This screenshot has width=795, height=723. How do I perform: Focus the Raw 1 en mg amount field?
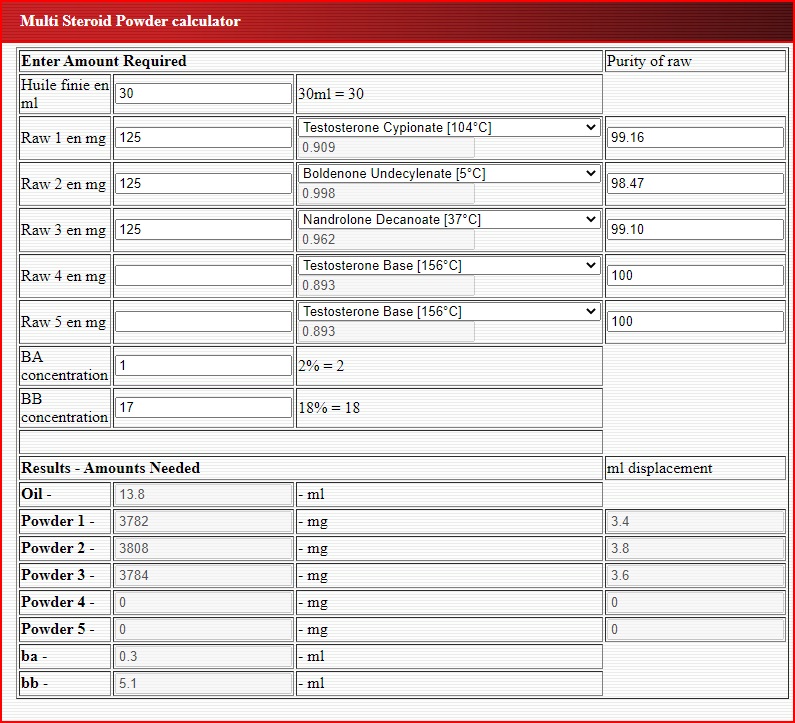203,138
